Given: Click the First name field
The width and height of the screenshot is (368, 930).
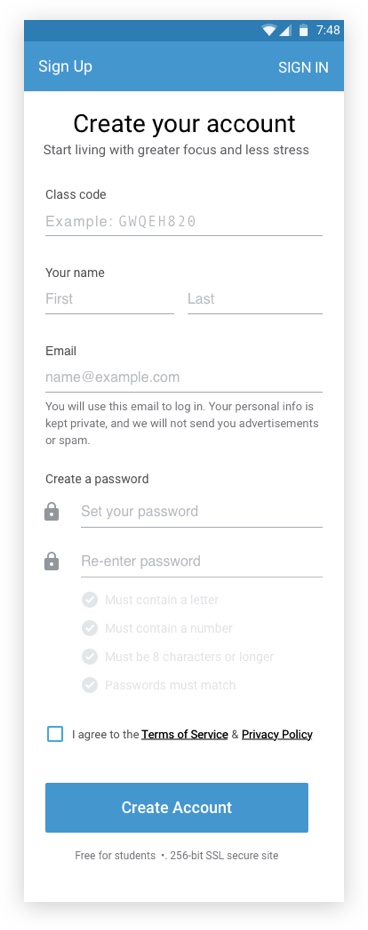Looking at the screenshot, I should [110, 299].
